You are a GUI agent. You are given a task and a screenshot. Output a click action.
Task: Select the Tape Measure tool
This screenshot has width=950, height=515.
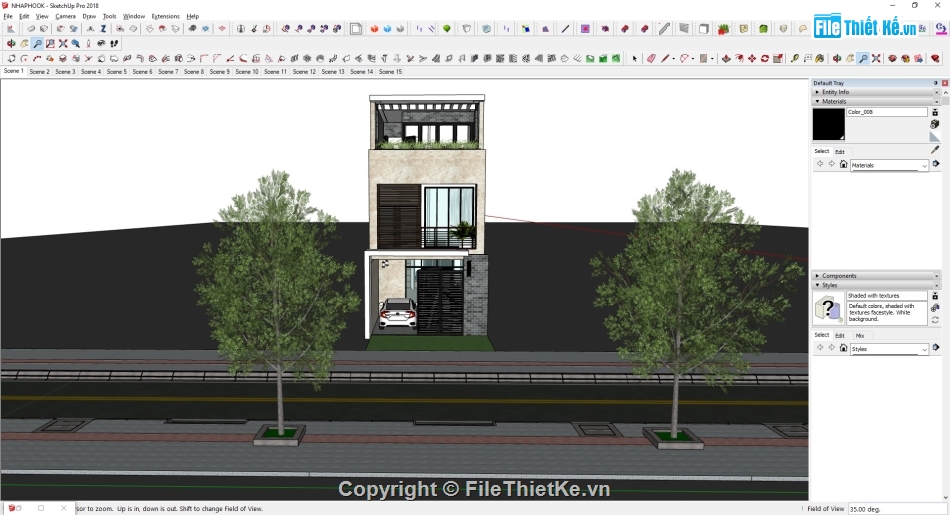pyautogui.click(x=794, y=58)
